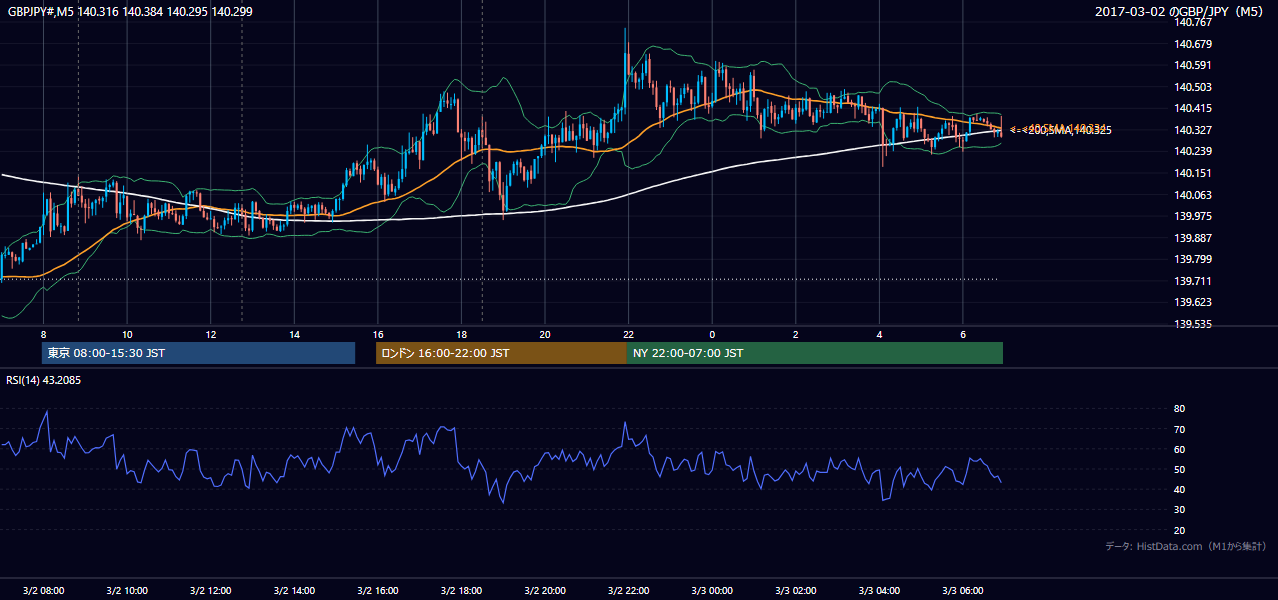Click hour tick 18 under the price chart
The width and height of the screenshot is (1278, 600).
[x=461, y=334]
